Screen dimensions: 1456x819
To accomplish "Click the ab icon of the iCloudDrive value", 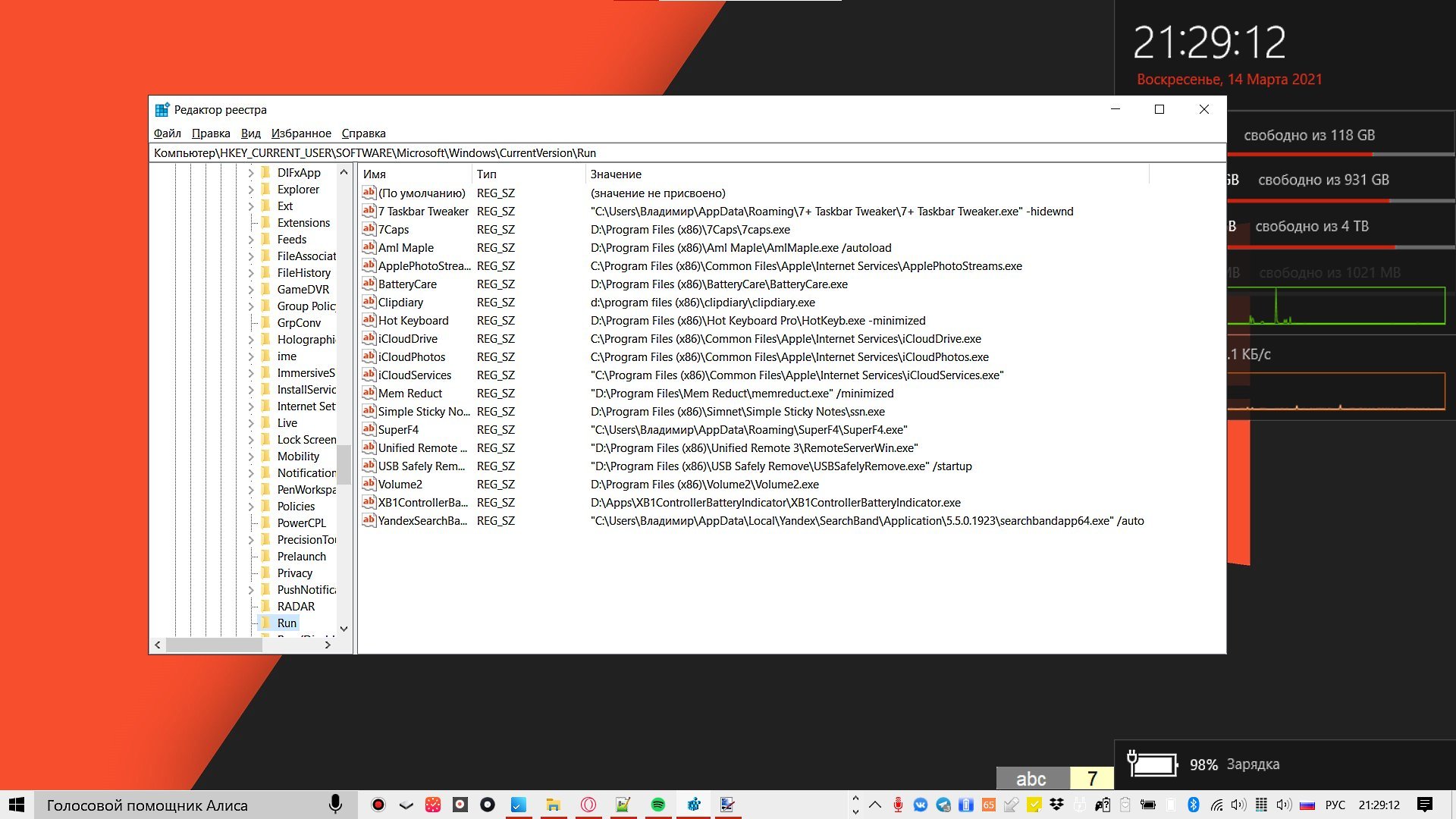I will (369, 338).
